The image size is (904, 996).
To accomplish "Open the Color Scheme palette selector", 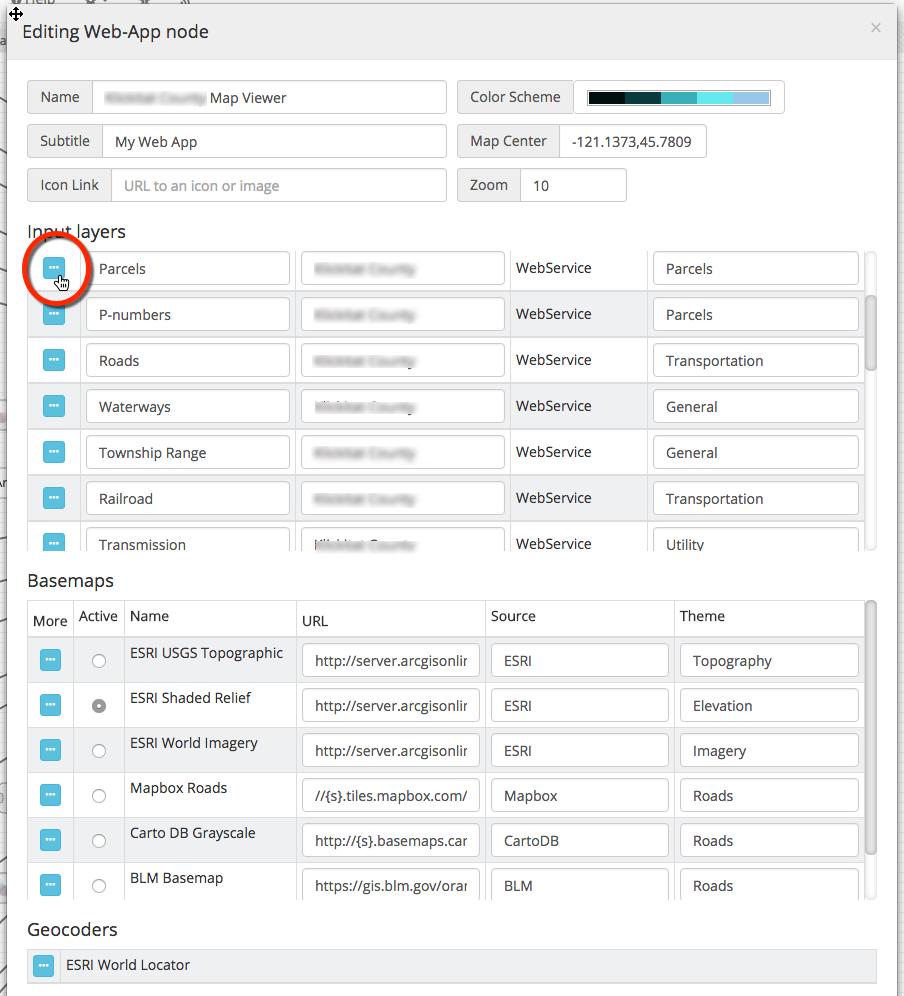I will pos(679,98).
